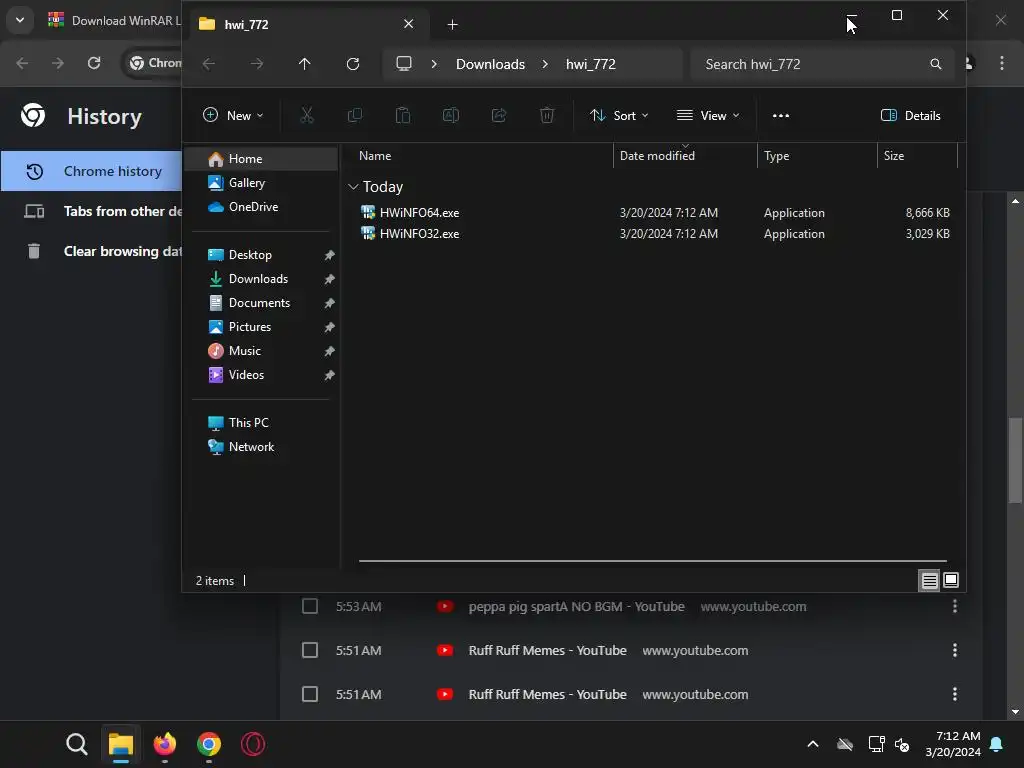Image resolution: width=1024 pixels, height=768 pixels.
Task: Open the Sort dropdown
Action: pyautogui.click(x=619, y=116)
